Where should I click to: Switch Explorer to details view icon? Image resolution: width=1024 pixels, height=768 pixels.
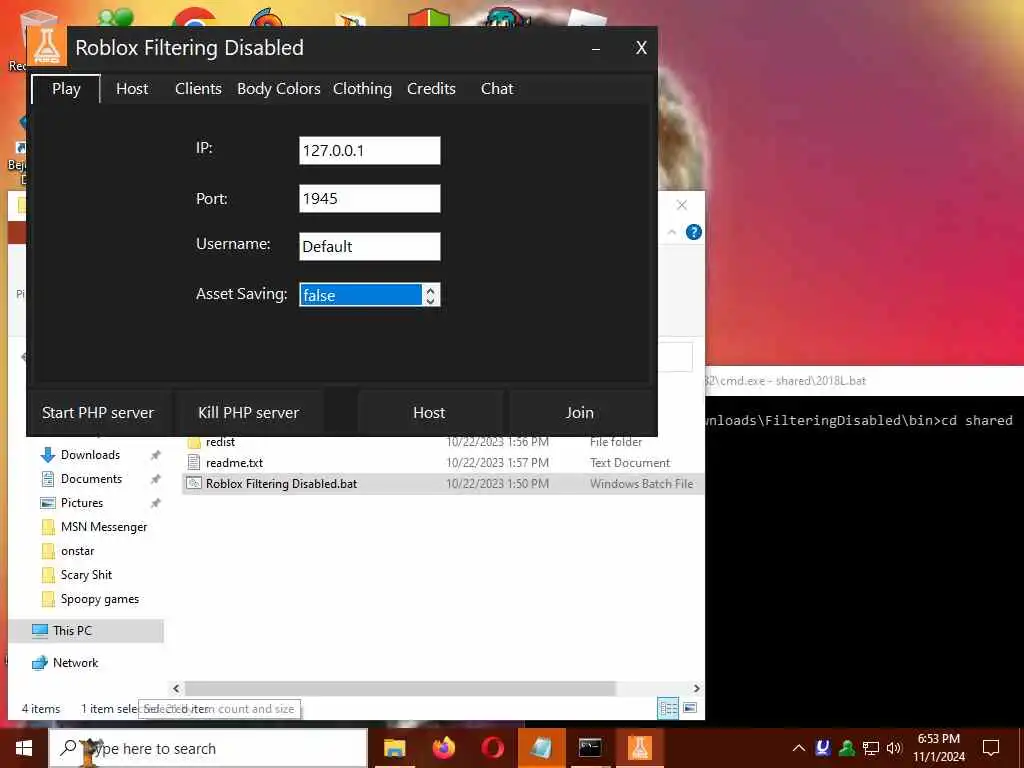[x=668, y=708]
